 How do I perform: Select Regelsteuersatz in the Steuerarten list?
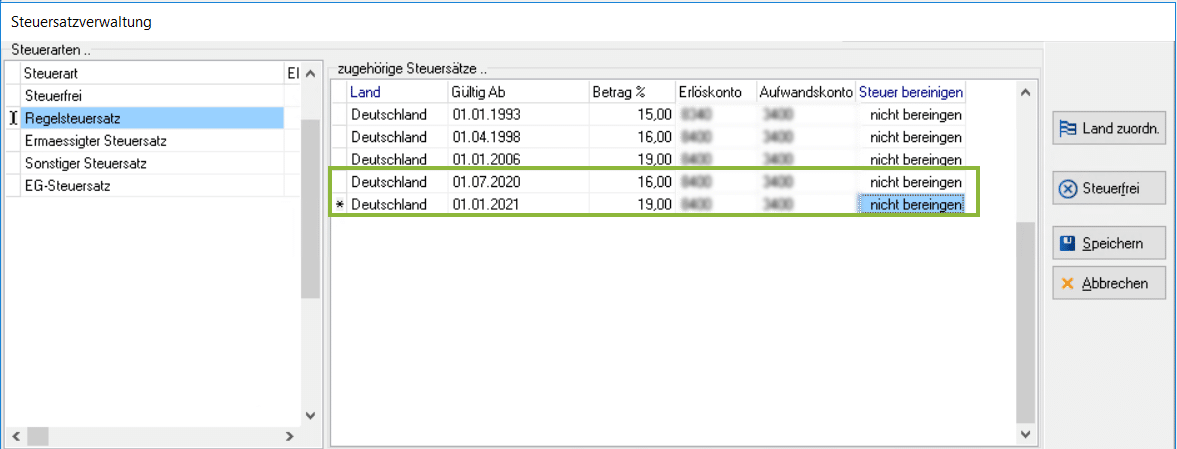coord(152,119)
